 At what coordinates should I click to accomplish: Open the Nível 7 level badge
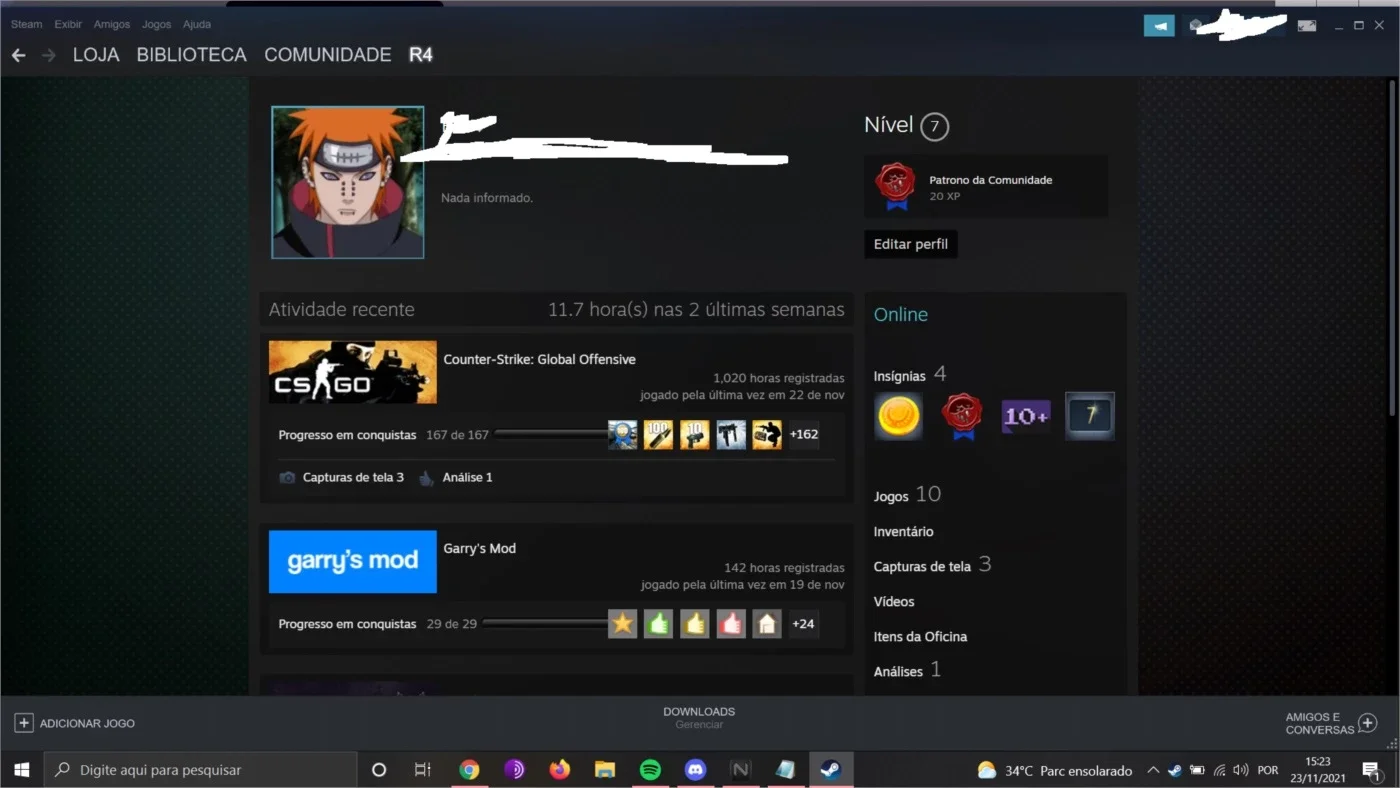(934, 126)
